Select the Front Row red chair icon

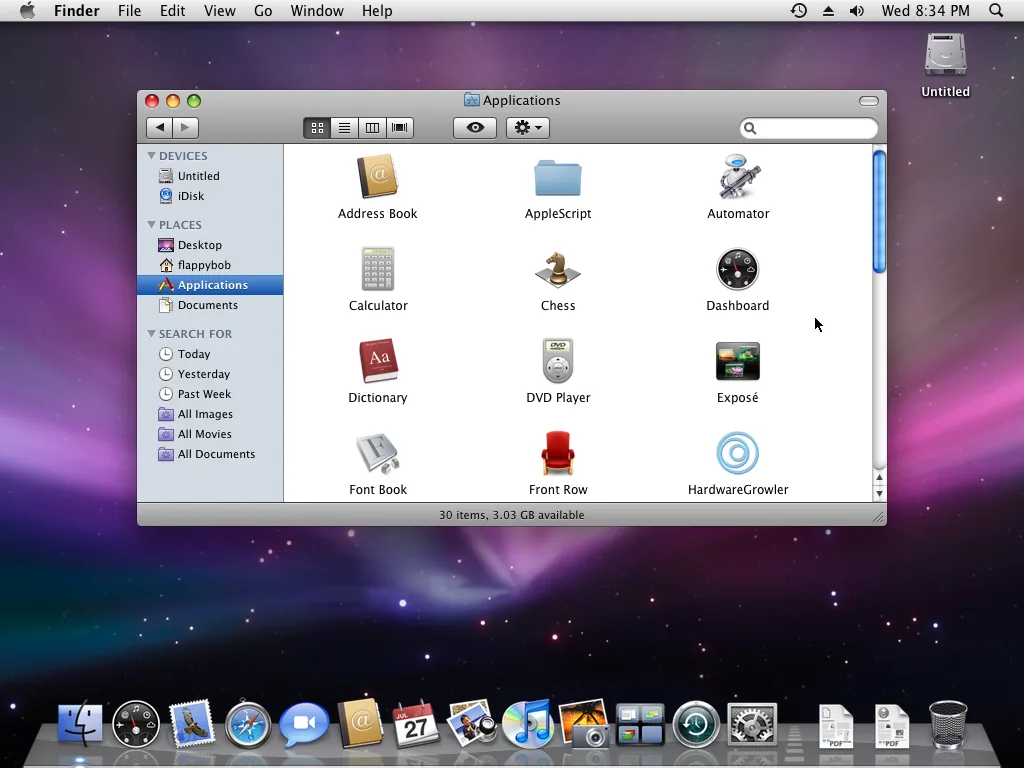pyautogui.click(x=558, y=453)
